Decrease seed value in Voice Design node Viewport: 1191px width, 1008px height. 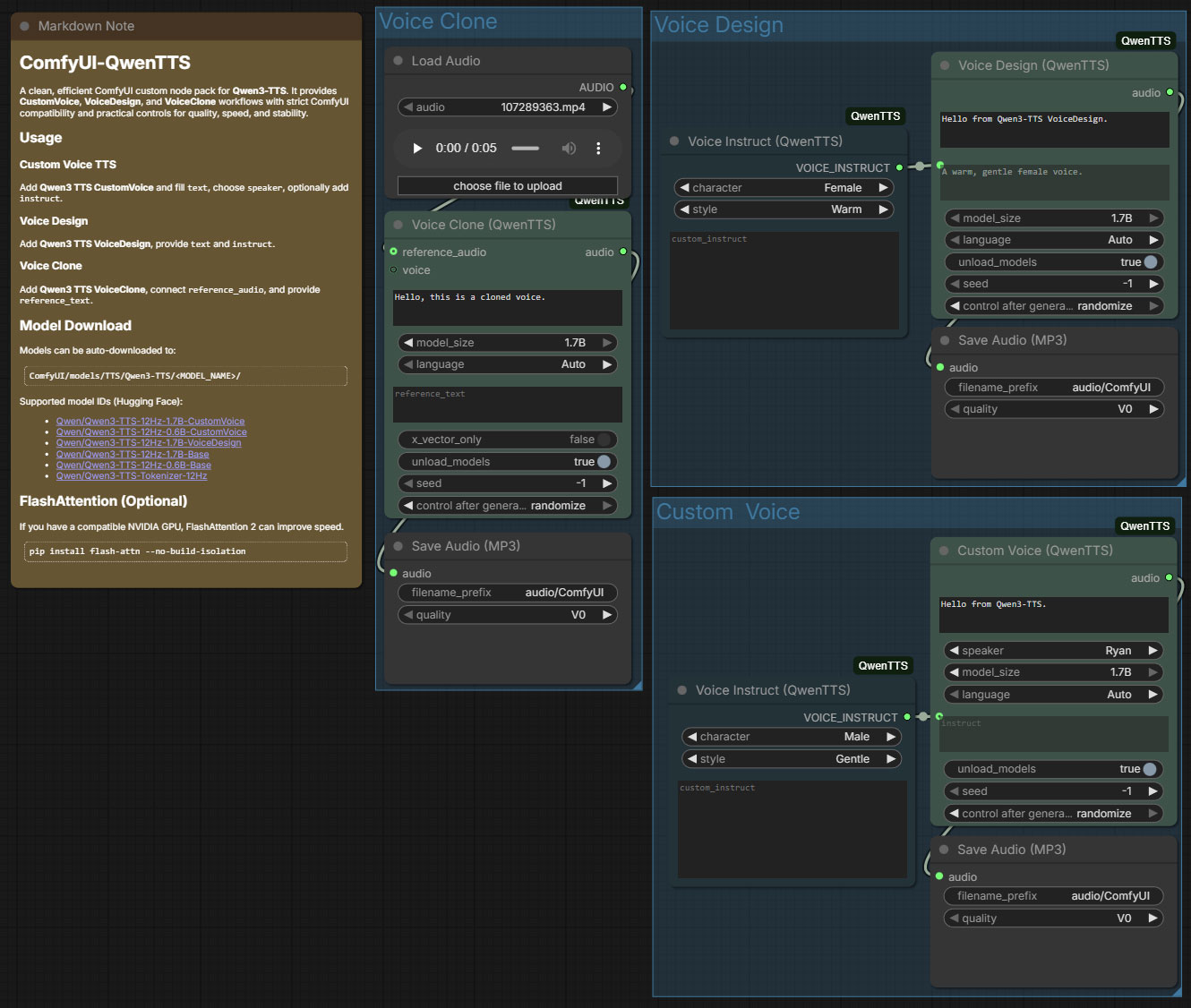pyautogui.click(x=955, y=284)
